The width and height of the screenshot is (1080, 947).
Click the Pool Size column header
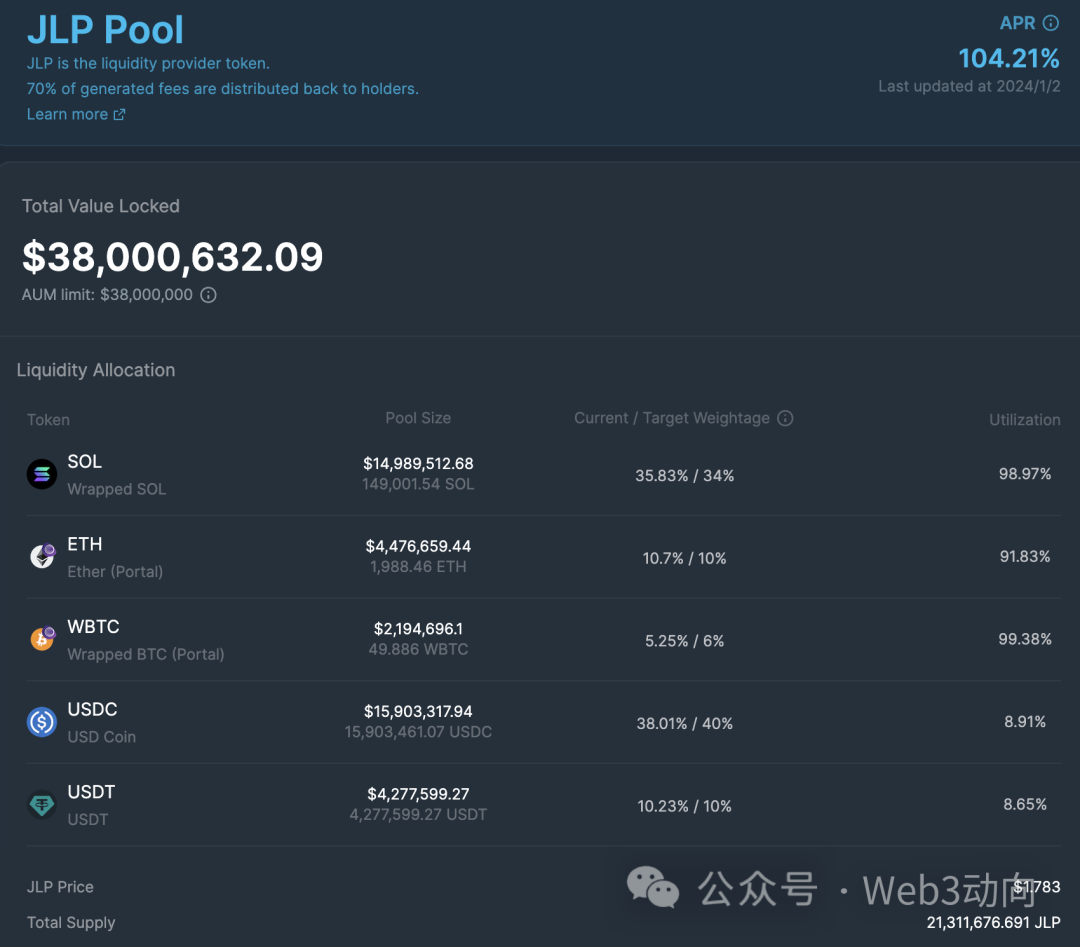tap(418, 418)
